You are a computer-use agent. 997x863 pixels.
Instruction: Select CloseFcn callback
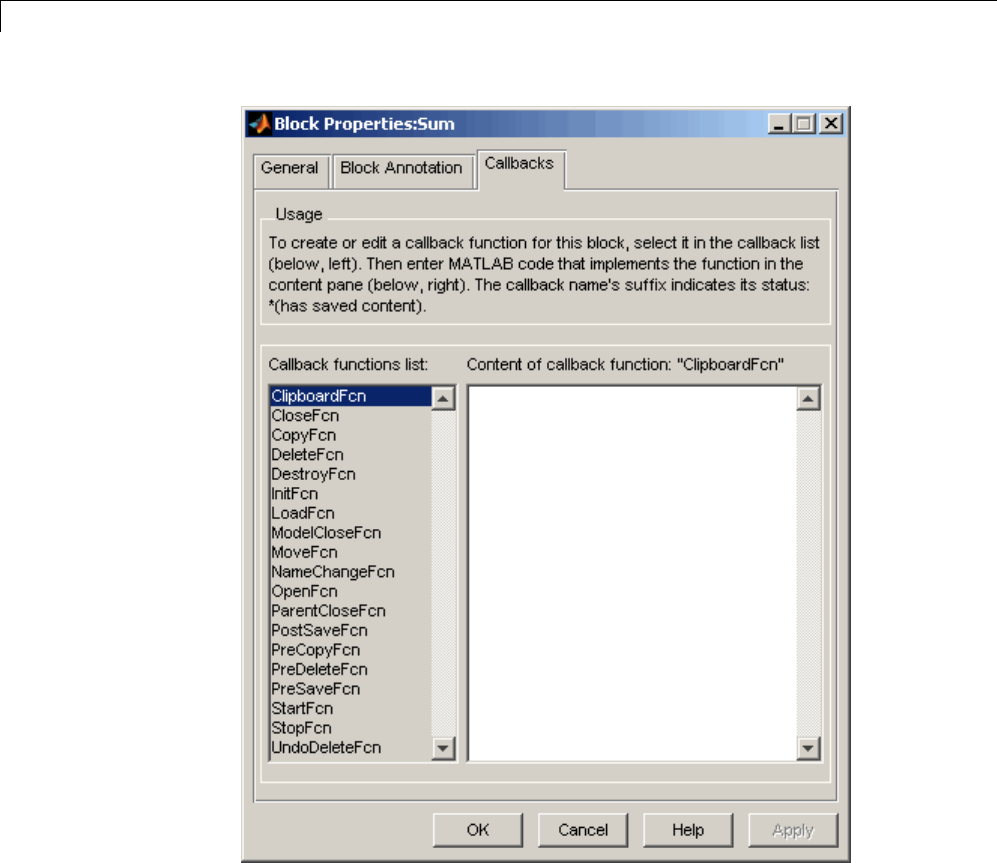(350, 416)
